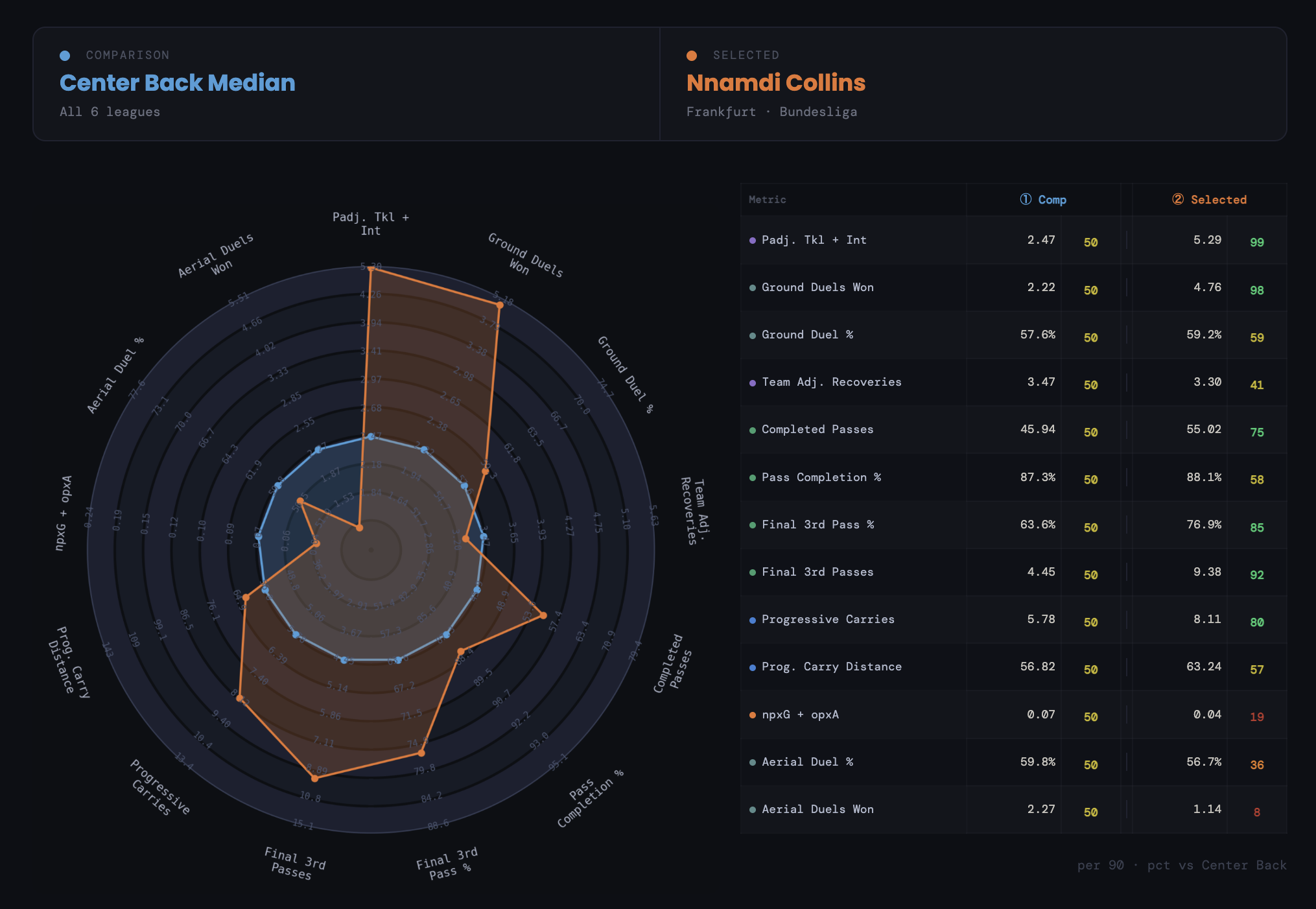Click the Selected column header text

[1218, 200]
